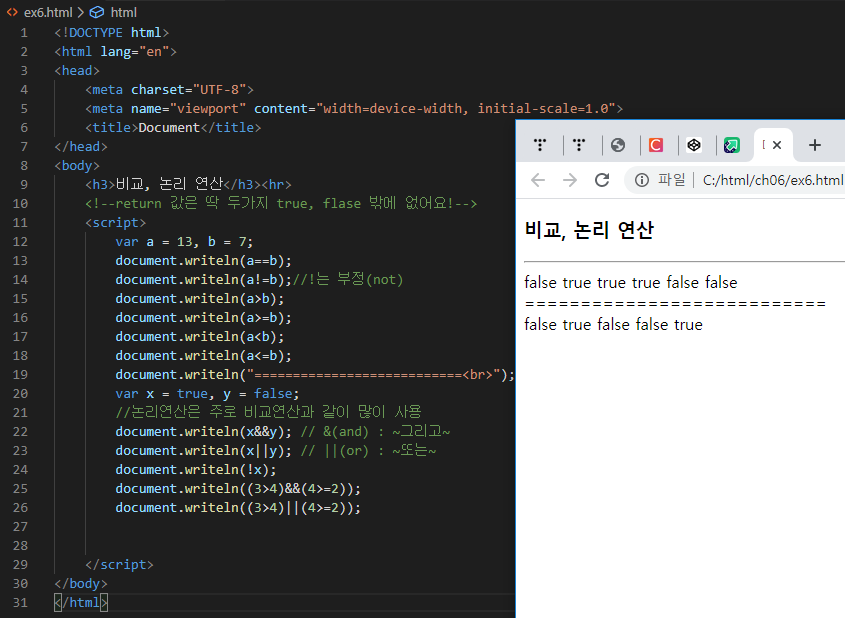Click the meta name="viewport" line
The width and height of the screenshot is (845, 618).
coord(354,108)
